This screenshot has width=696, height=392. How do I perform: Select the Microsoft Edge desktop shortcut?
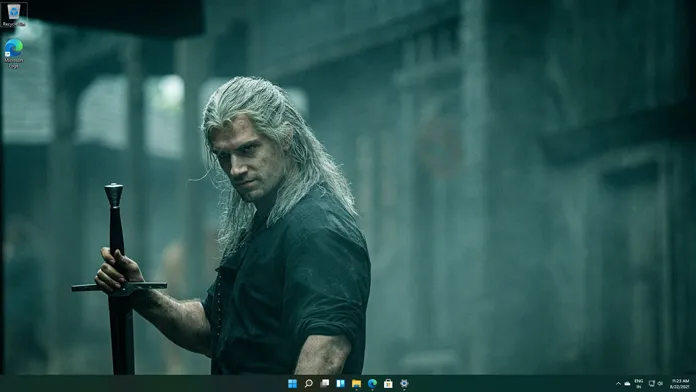(x=14, y=54)
